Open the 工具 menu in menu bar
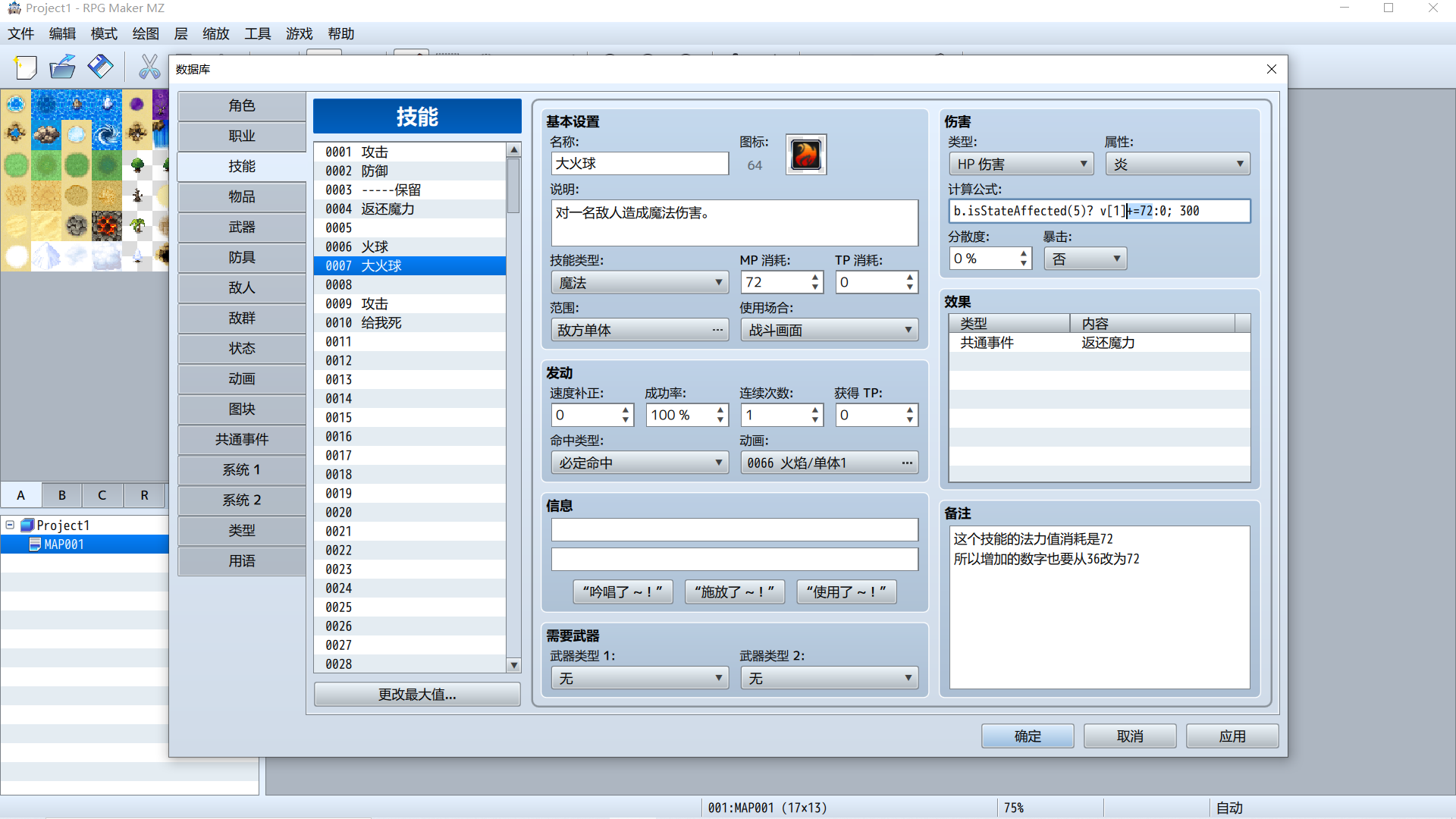The image size is (1456, 819). (x=257, y=33)
